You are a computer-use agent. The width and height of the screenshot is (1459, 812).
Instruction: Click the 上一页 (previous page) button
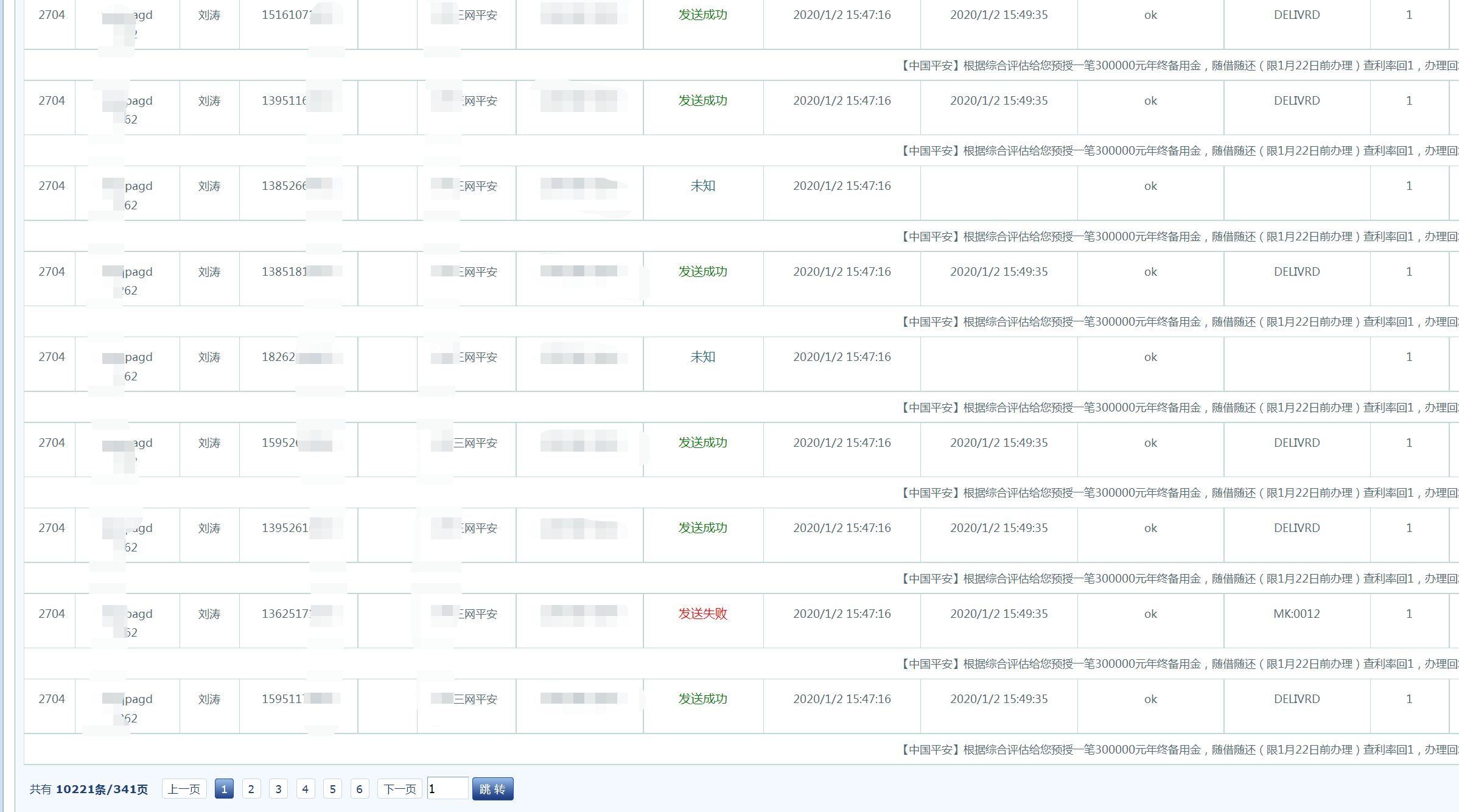click(184, 788)
